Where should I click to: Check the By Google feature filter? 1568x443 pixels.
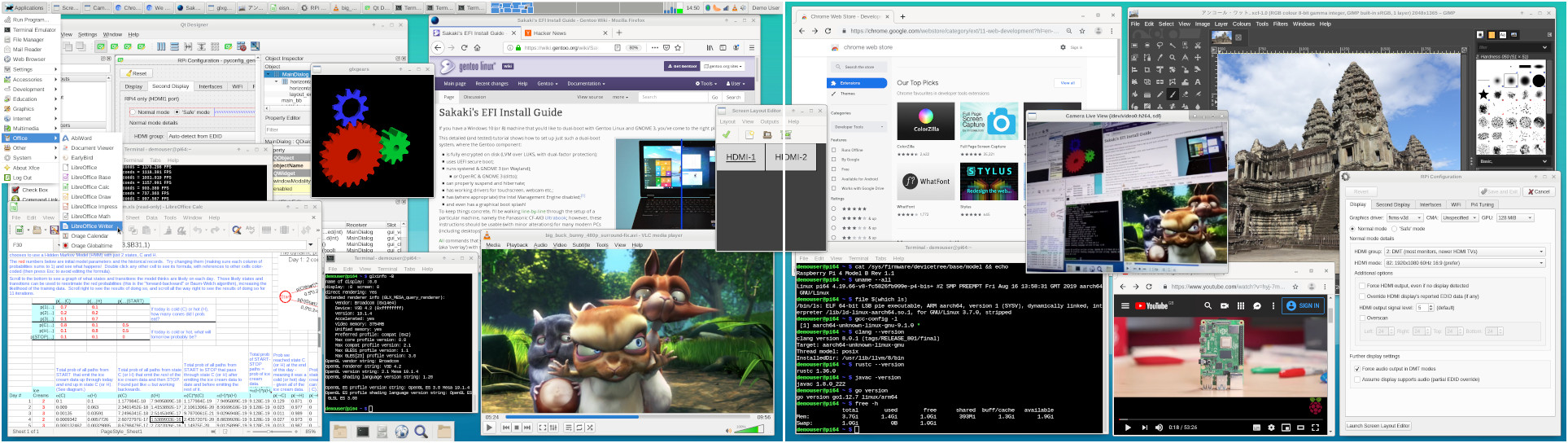coord(834,160)
